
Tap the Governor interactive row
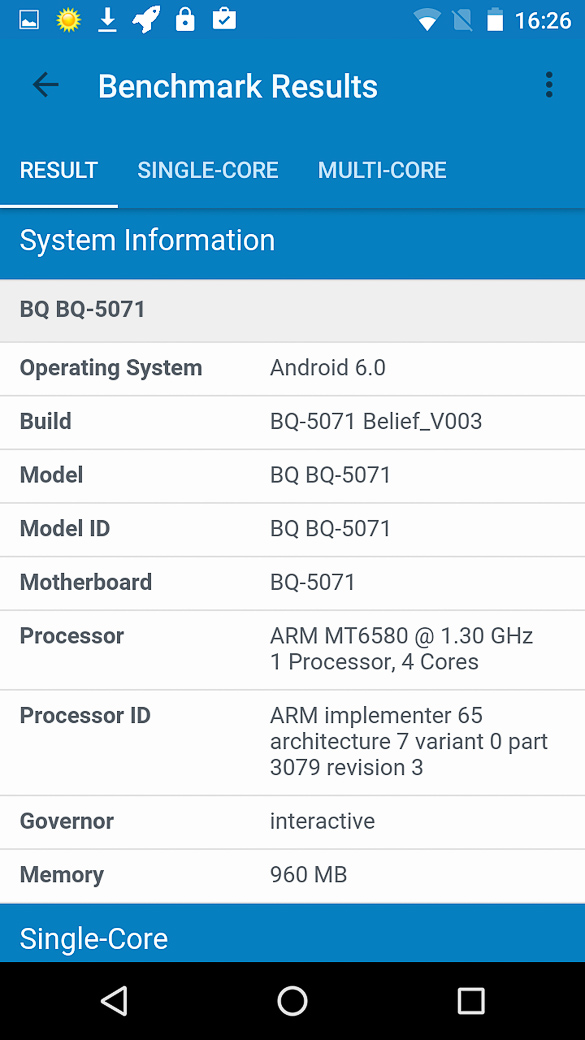tap(292, 822)
